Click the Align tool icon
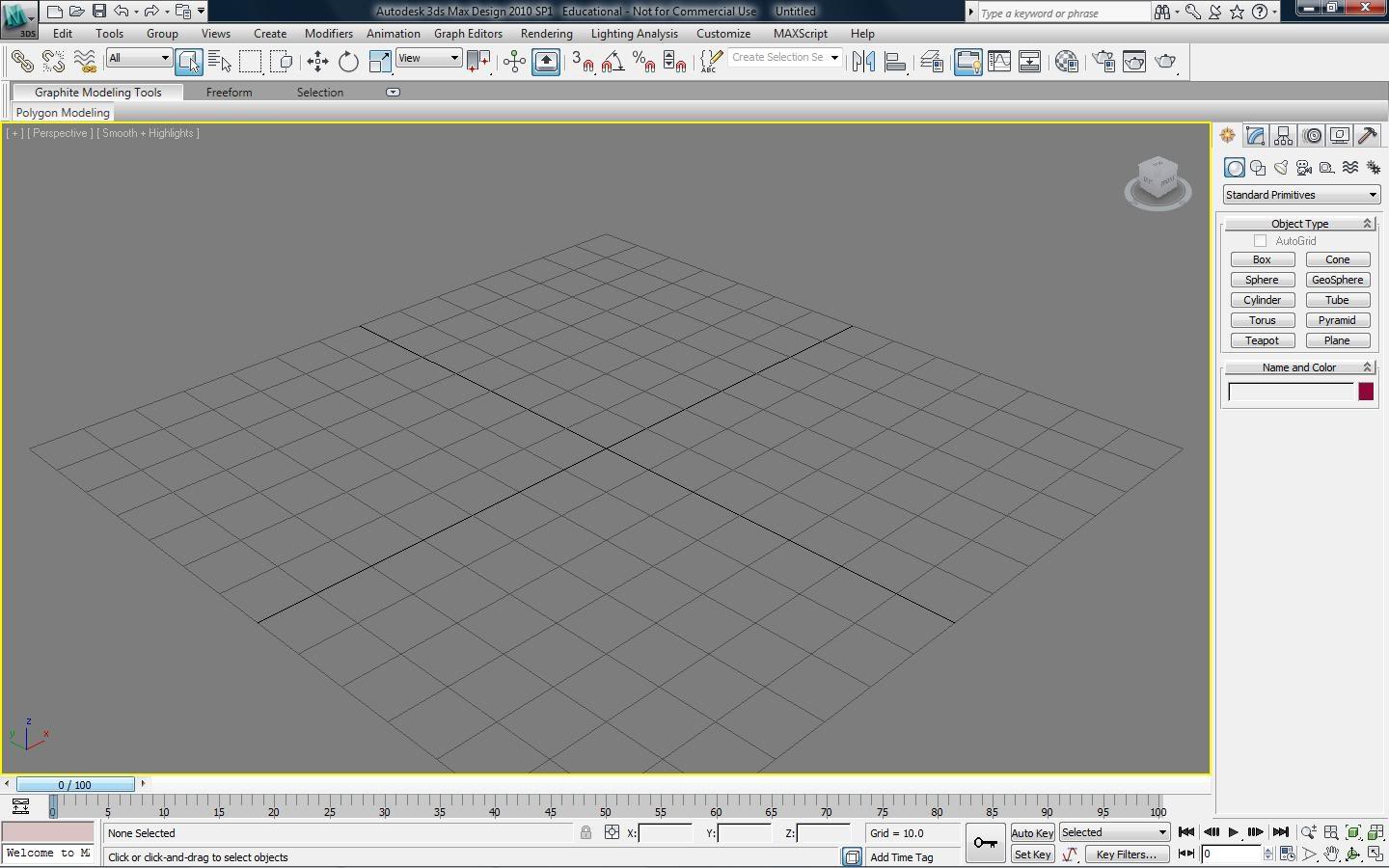Image resolution: width=1389 pixels, height=868 pixels. point(895,62)
